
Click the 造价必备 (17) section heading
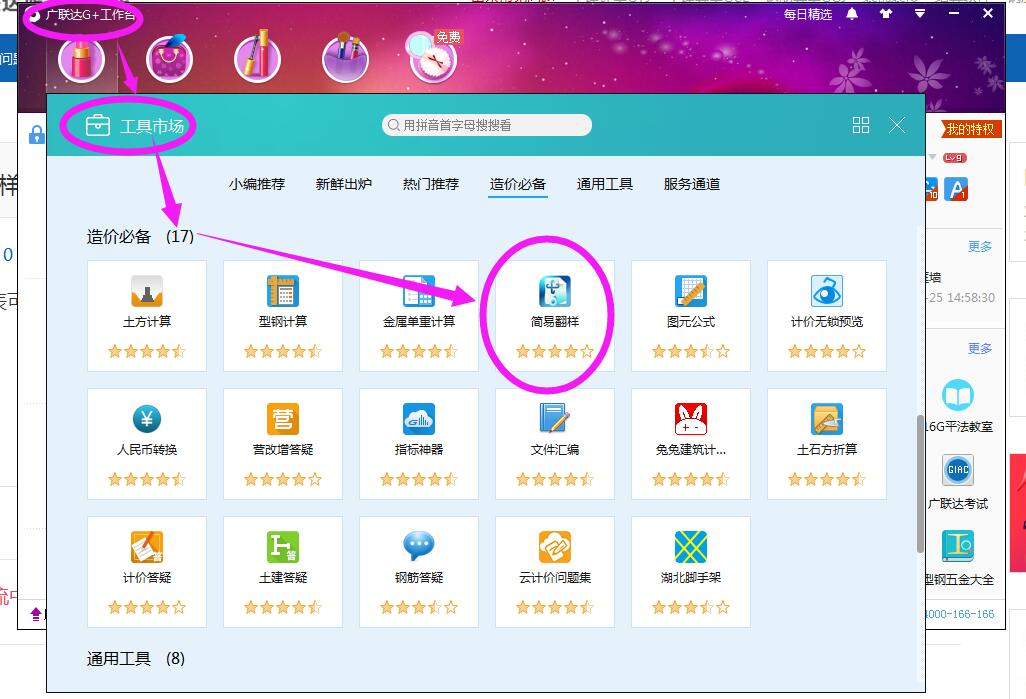(x=140, y=236)
